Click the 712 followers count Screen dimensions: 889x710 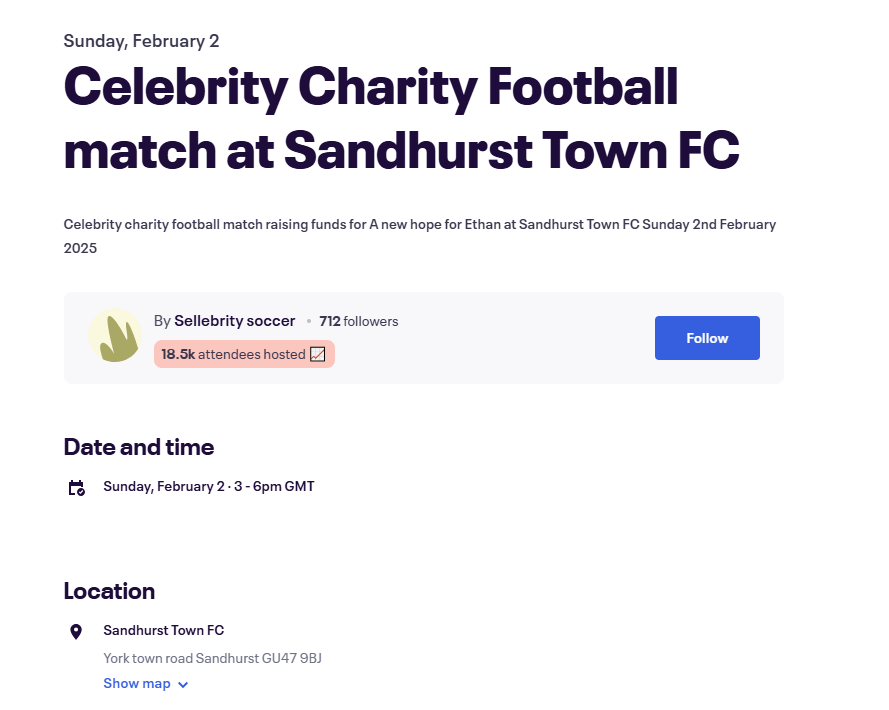(x=358, y=322)
